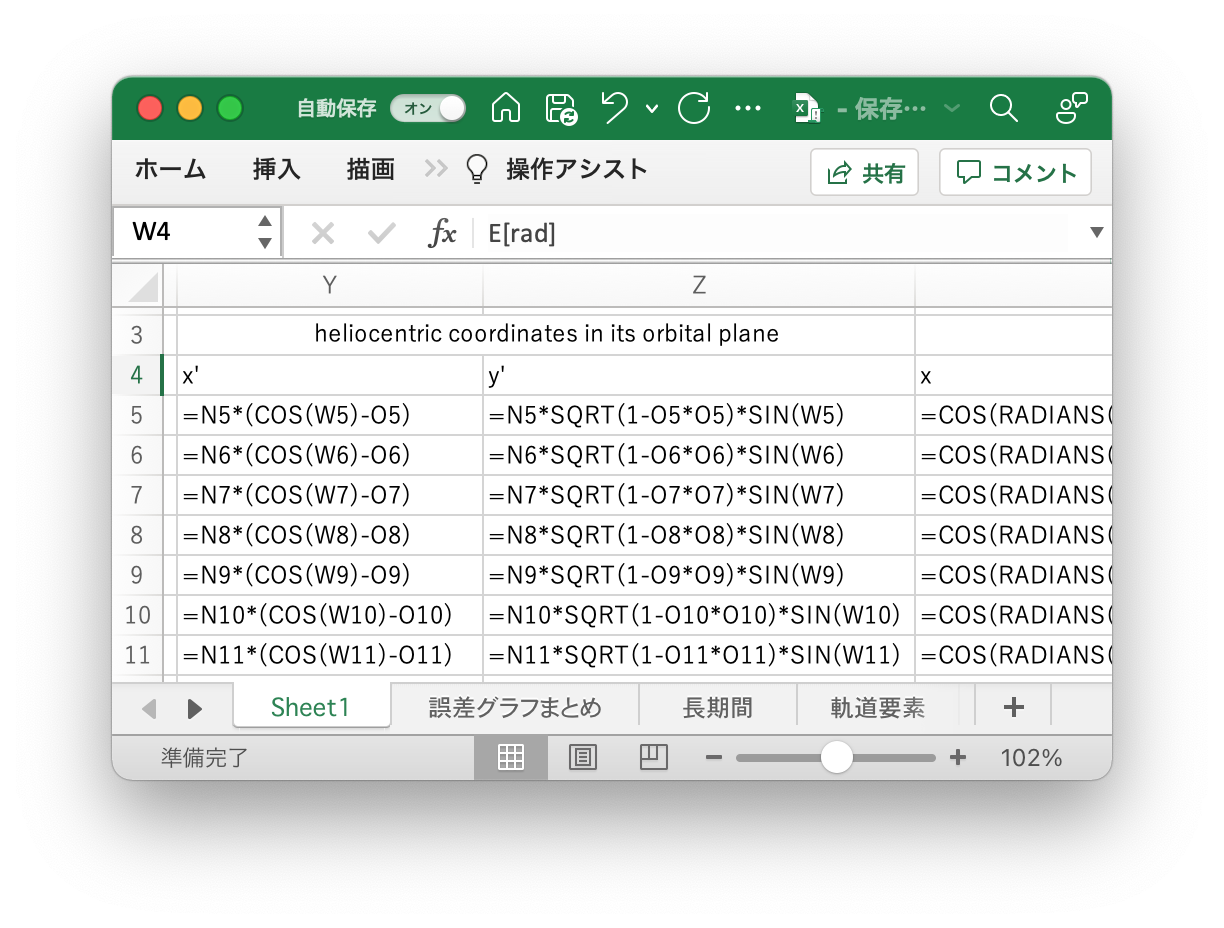This screenshot has height=928, width=1224.
Task: Click the コメント comments button
Action: (x=1015, y=173)
